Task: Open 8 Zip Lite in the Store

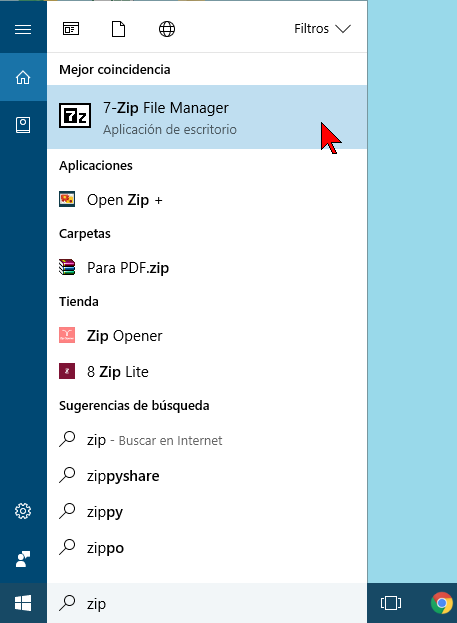Action: [207, 371]
